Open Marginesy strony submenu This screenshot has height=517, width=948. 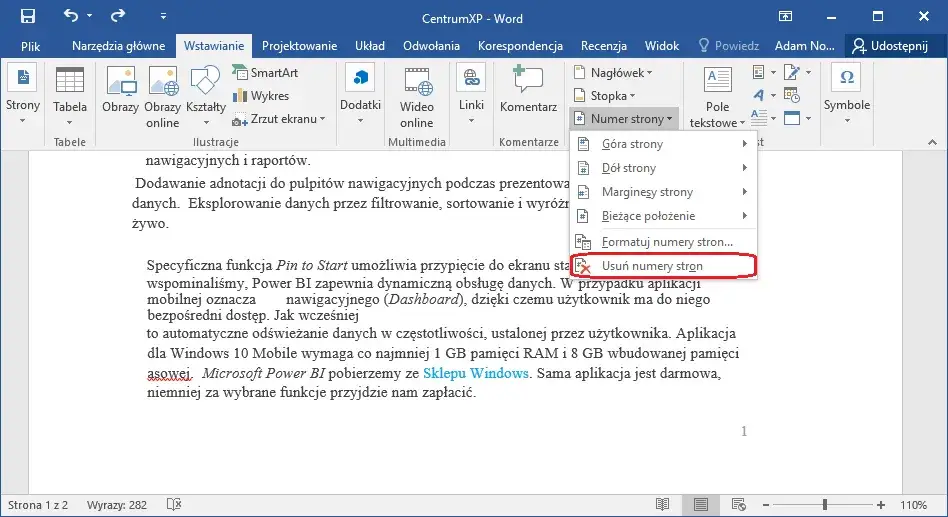(663, 192)
